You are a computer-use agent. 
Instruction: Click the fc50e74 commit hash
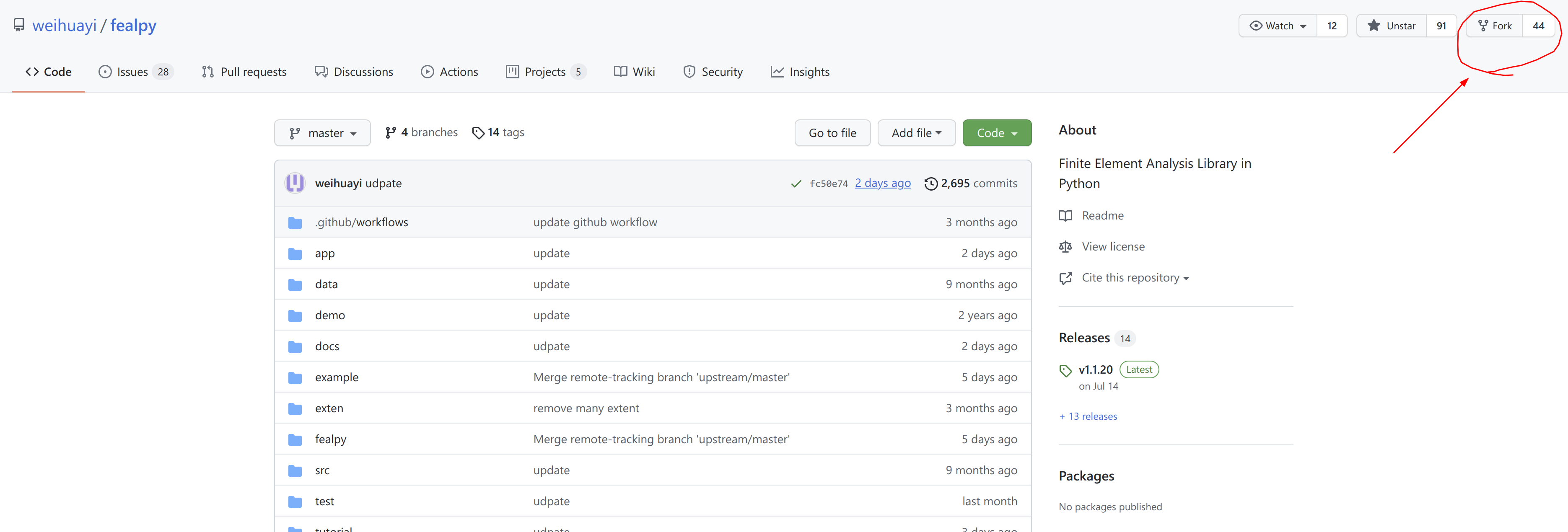pyautogui.click(x=829, y=183)
